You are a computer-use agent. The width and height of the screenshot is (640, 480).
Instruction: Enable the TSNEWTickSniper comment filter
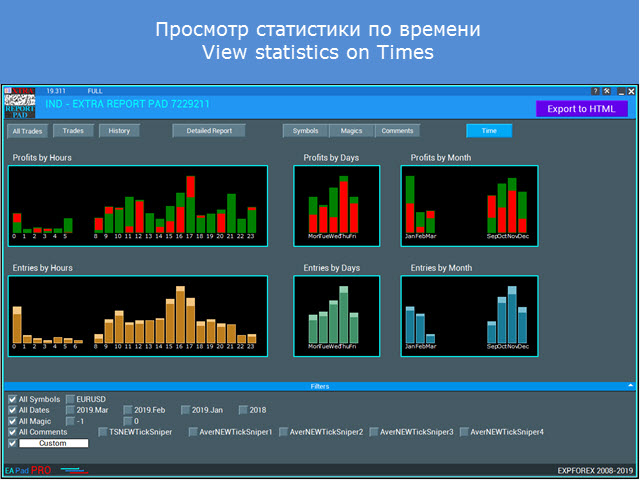tap(103, 432)
